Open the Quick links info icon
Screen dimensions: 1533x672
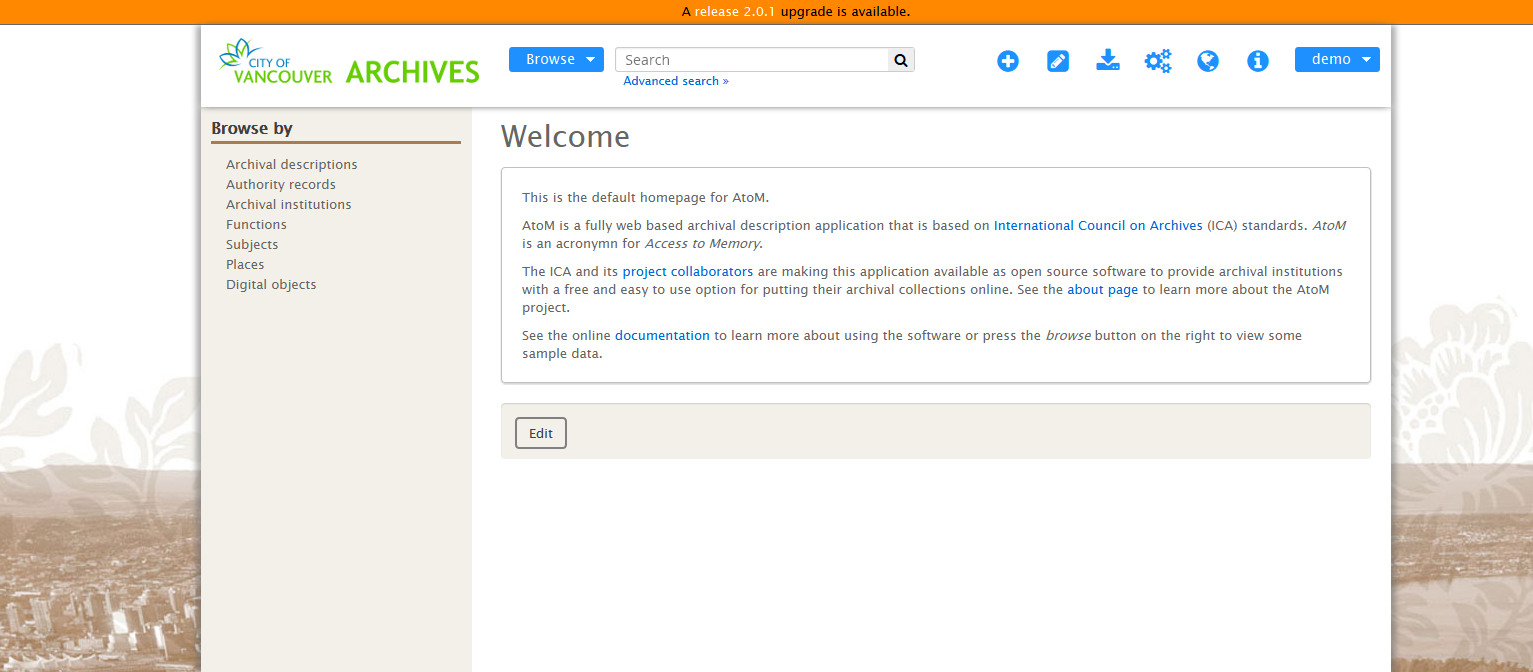click(1258, 61)
